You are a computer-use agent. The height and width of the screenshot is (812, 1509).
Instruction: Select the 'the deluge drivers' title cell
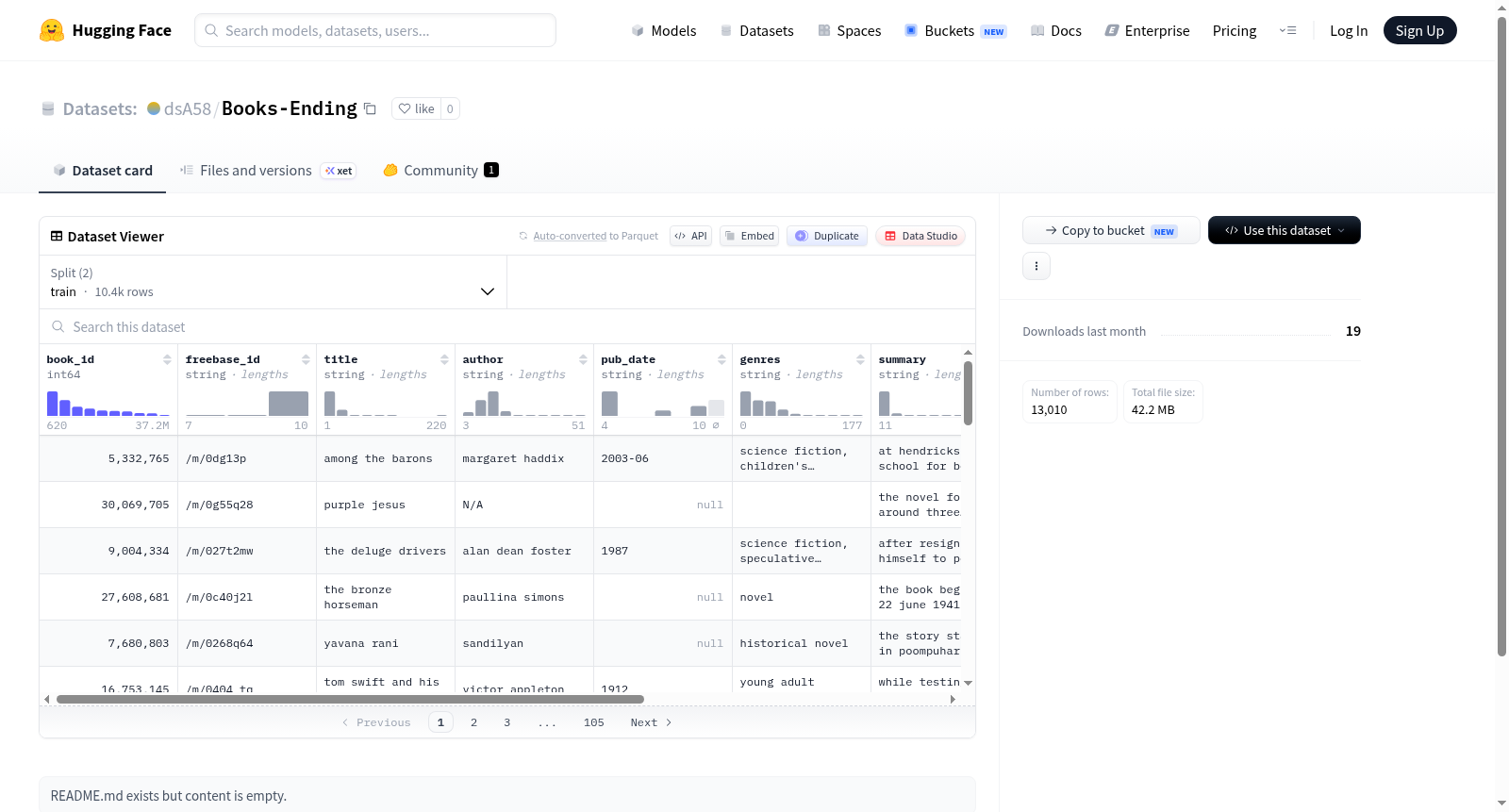tap(385, 552)
